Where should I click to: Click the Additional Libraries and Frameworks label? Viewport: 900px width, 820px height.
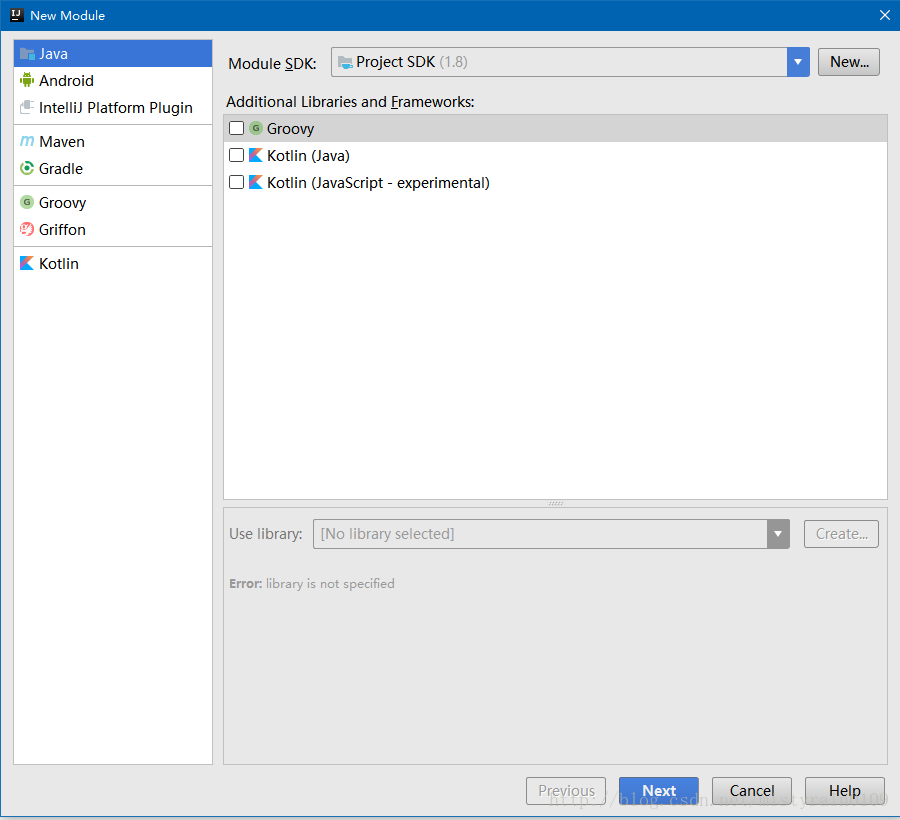coord(350,102)
